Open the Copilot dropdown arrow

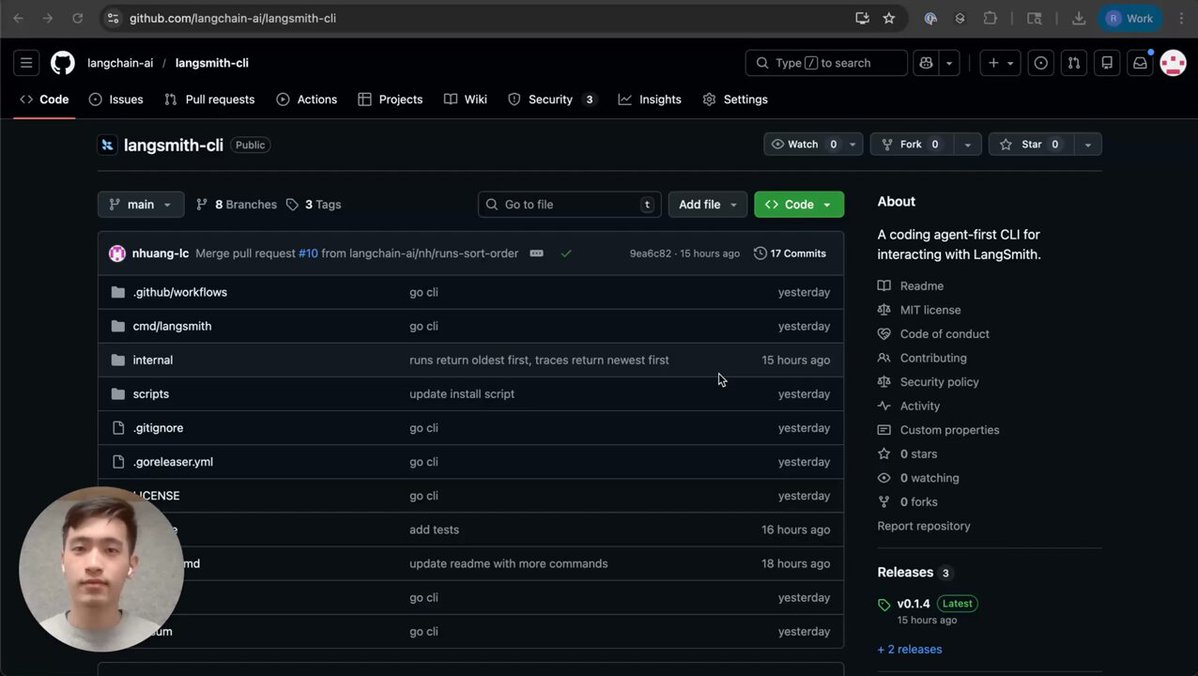tap(949, 63)
